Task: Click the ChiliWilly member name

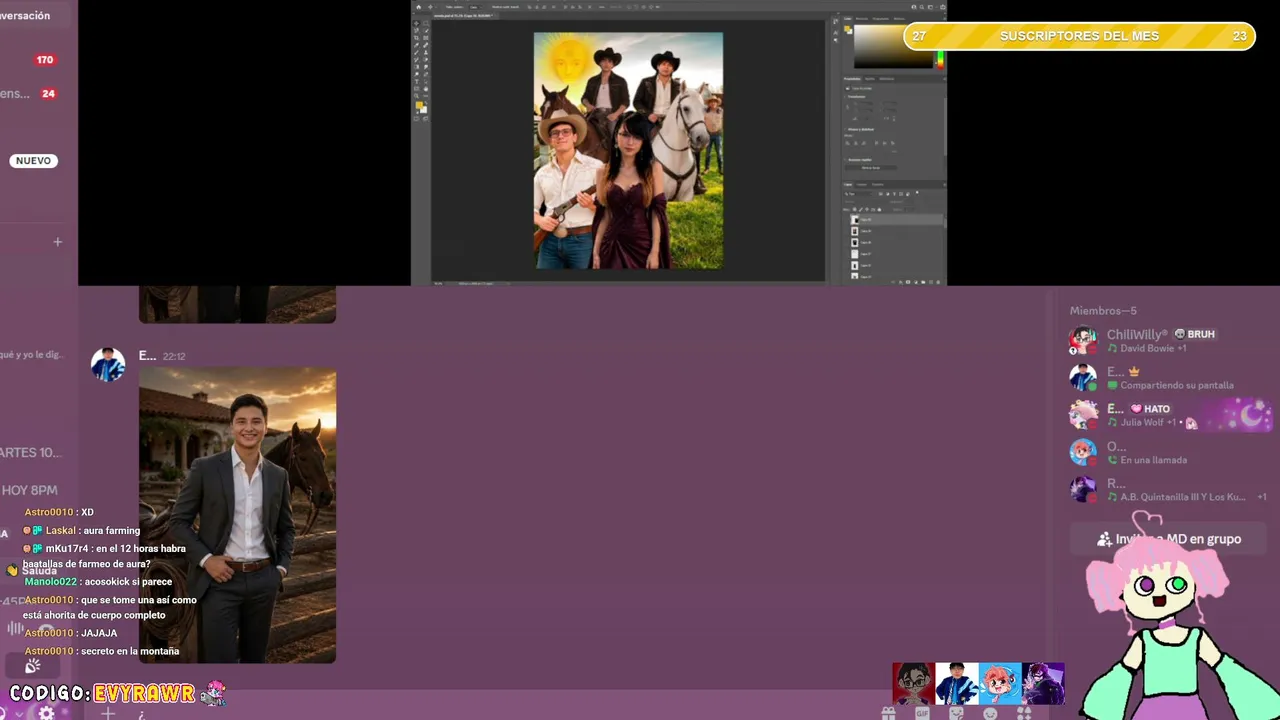Action: point(1137,334)
